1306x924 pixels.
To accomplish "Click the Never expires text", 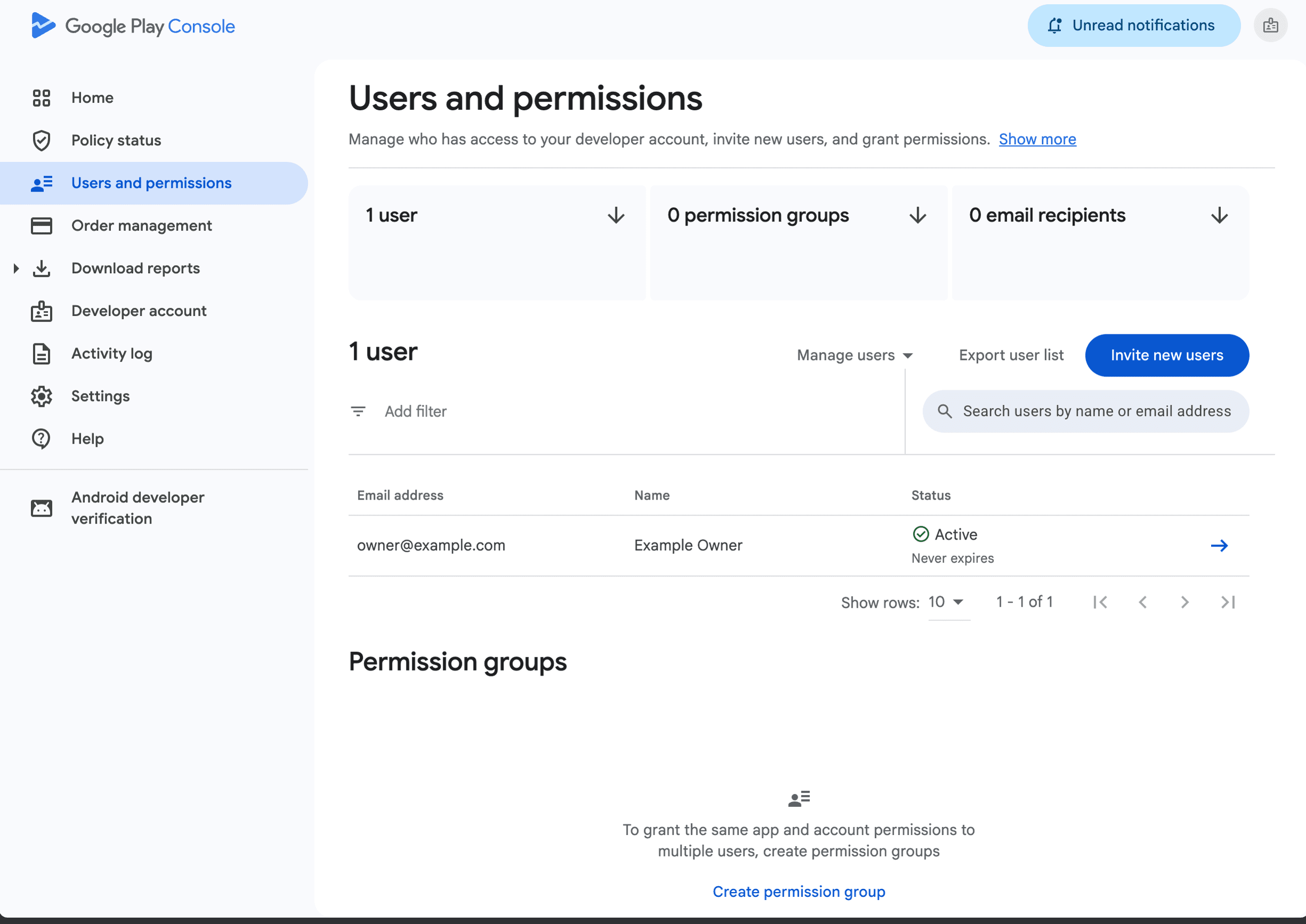I will 952,559.
